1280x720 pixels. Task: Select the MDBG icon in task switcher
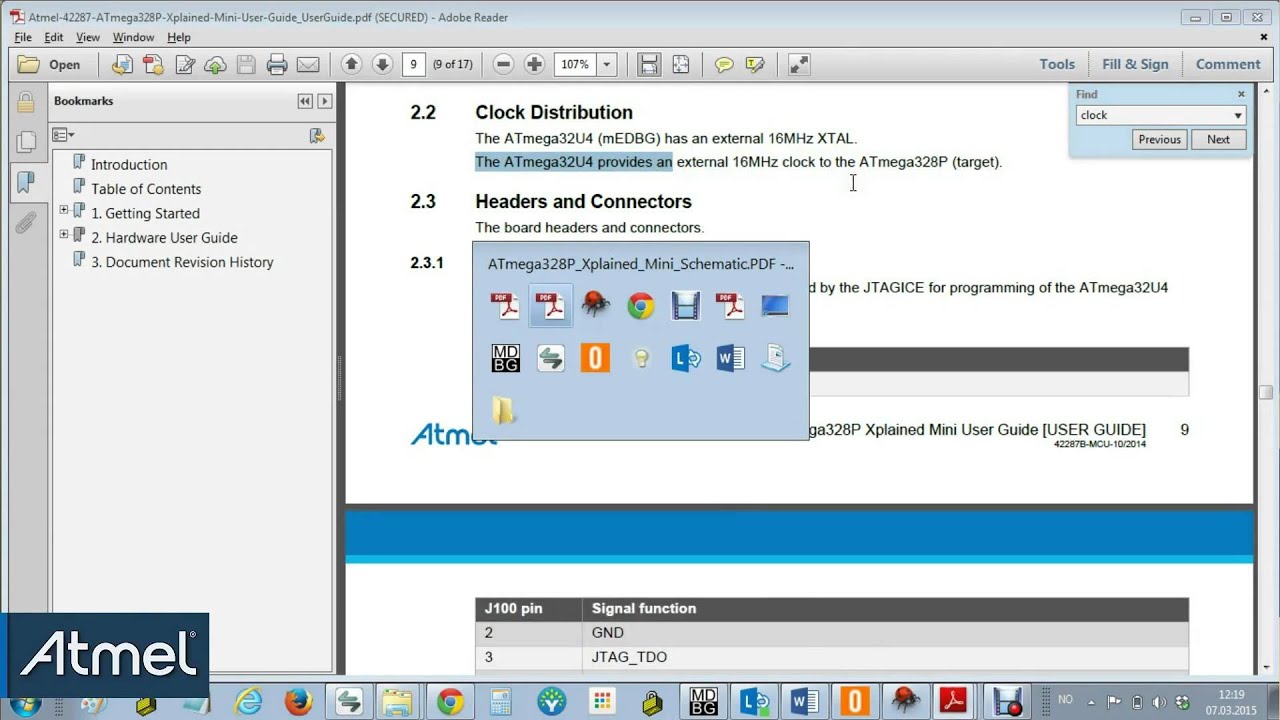506,358
